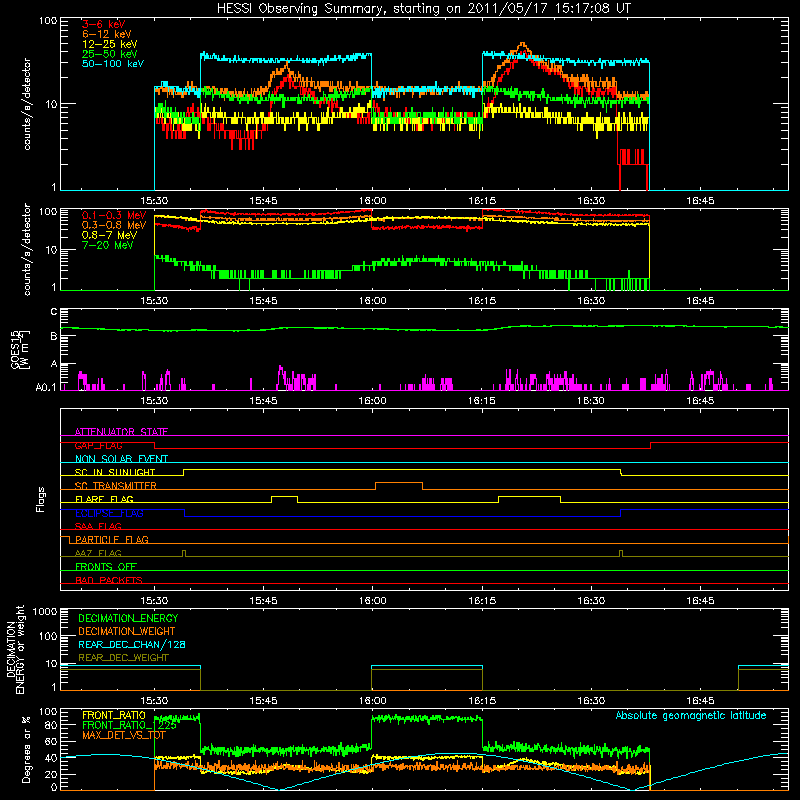Pick the REAR_DEC_CHAN/128 legend label
Image resolution: width=800 pixels, height=800 pixels.
(132, 644)
